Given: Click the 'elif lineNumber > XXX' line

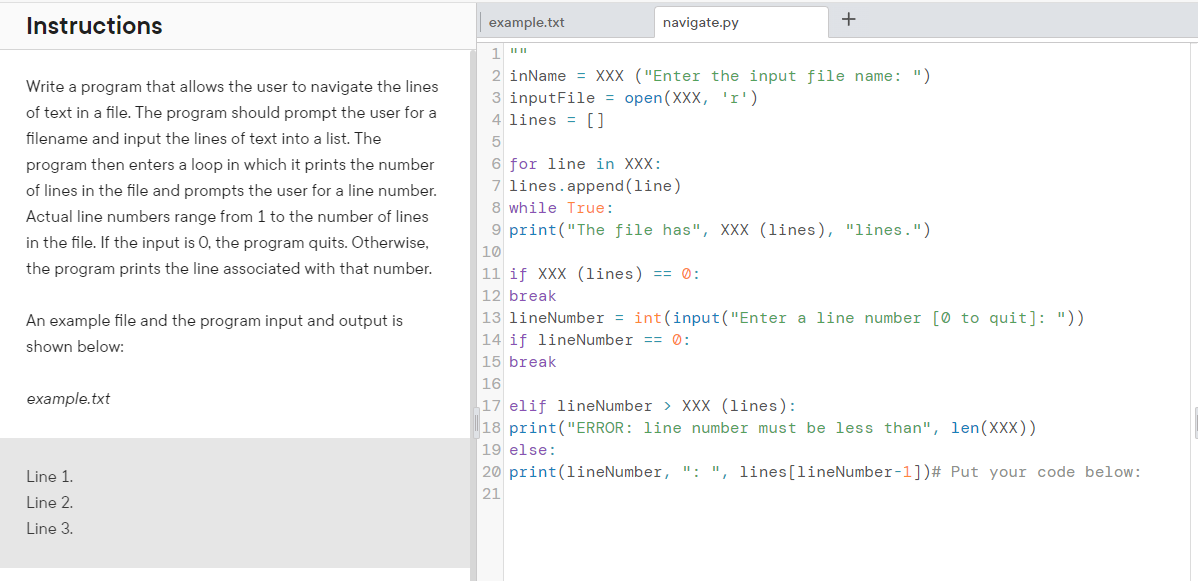Looking at the screenshot, I should click(x=652, y=406).
